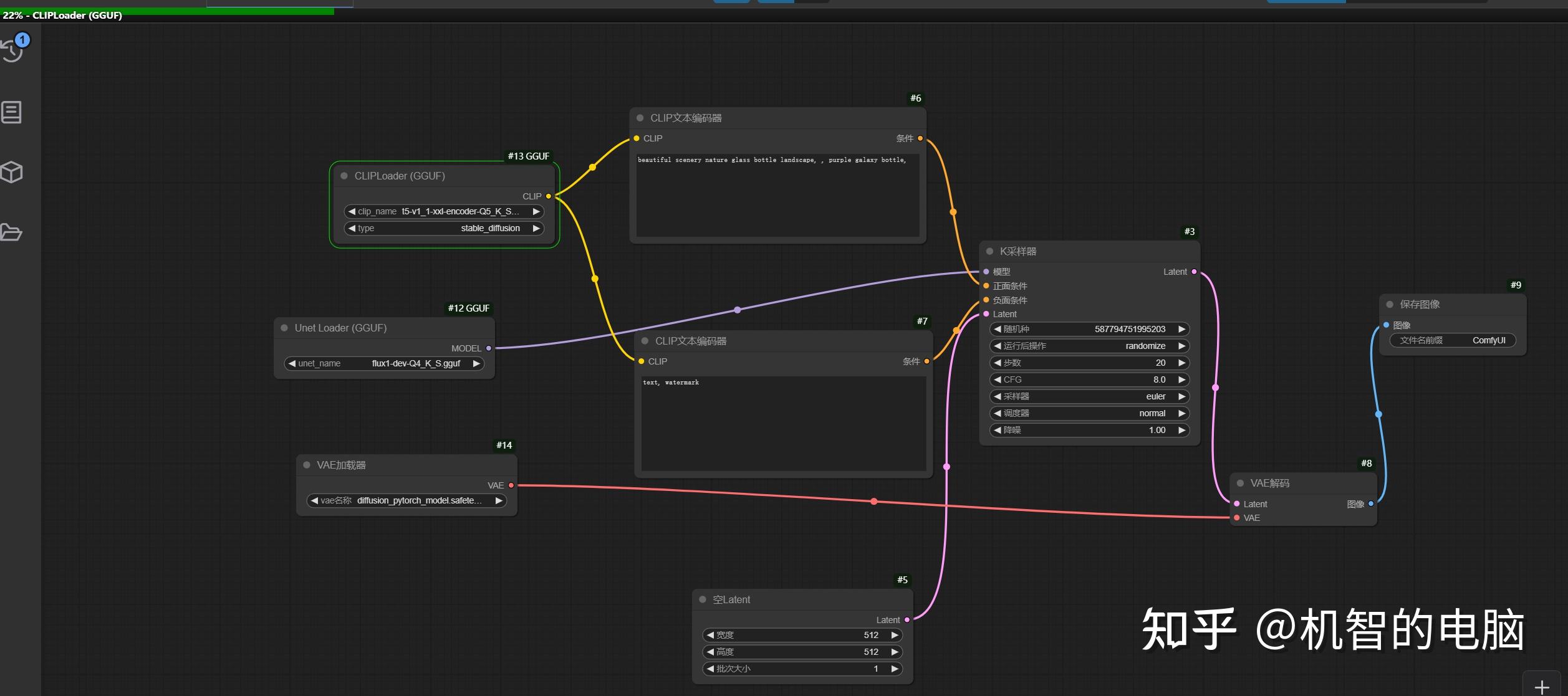The width and height of the screenshot is (1568, 696).
Task: Collapse the K采样器 node via its dot
Action: point(989,251)
